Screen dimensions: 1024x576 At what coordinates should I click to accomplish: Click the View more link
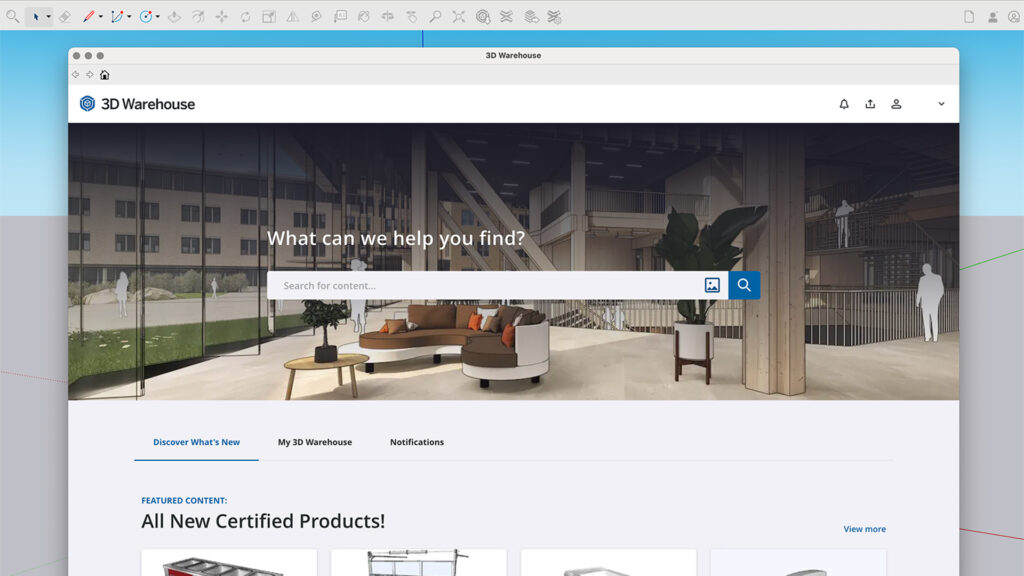(864, 529)
